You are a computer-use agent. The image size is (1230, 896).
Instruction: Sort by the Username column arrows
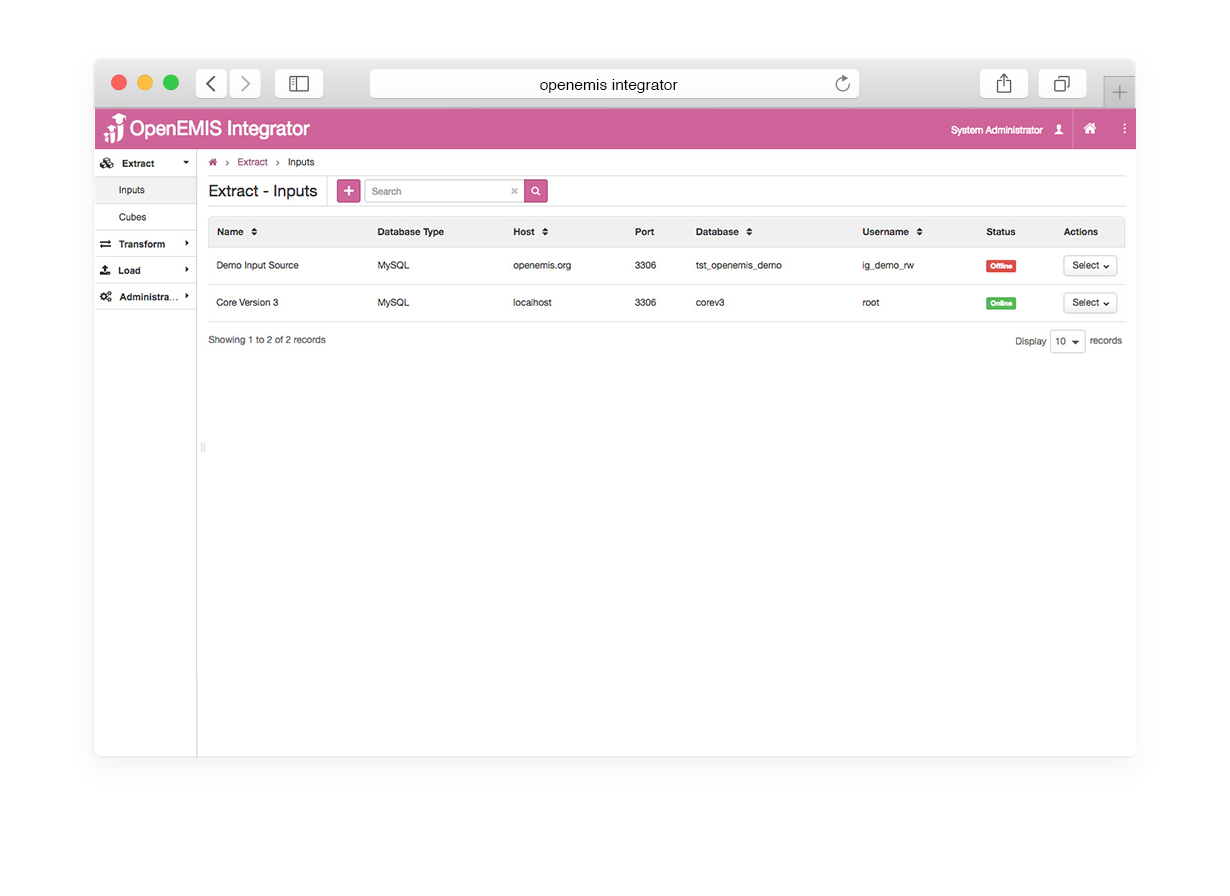[919, 232]
